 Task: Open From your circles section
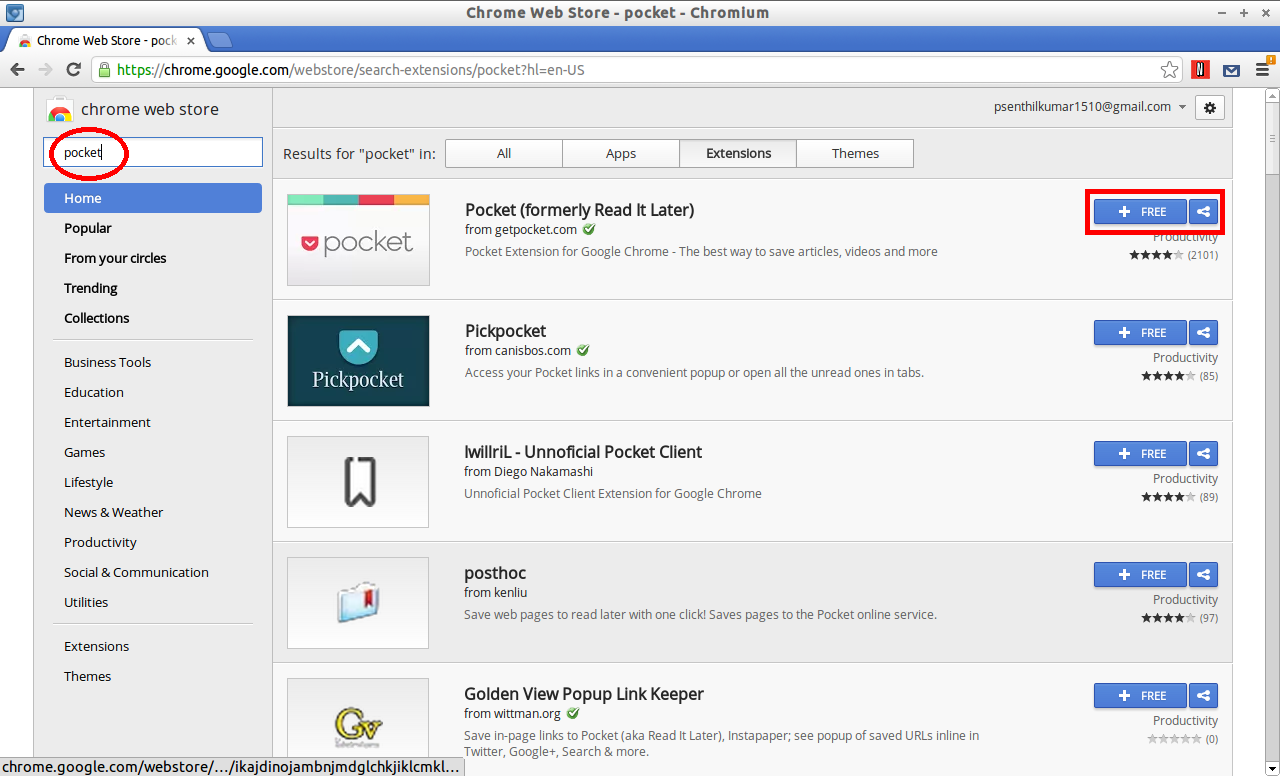click(115, 258)
